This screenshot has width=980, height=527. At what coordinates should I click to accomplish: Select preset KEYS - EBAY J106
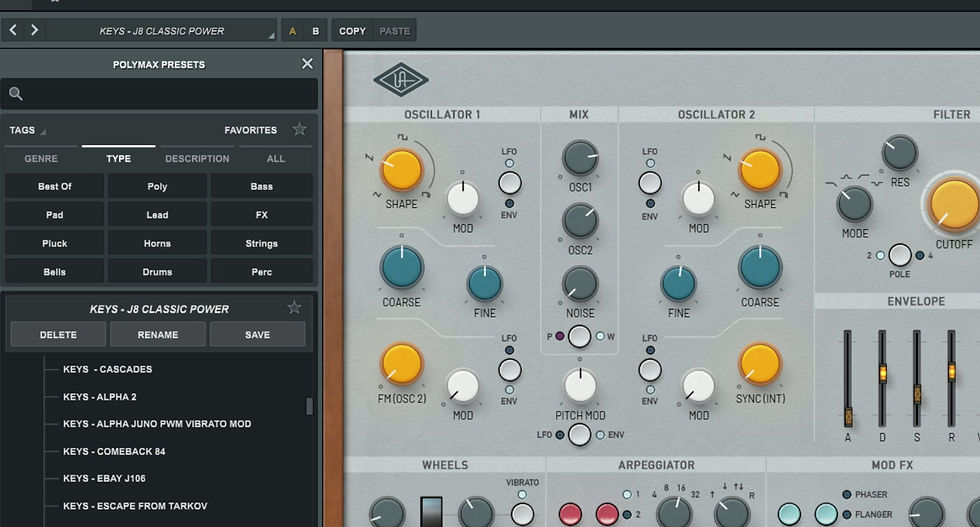click(104, 478)
